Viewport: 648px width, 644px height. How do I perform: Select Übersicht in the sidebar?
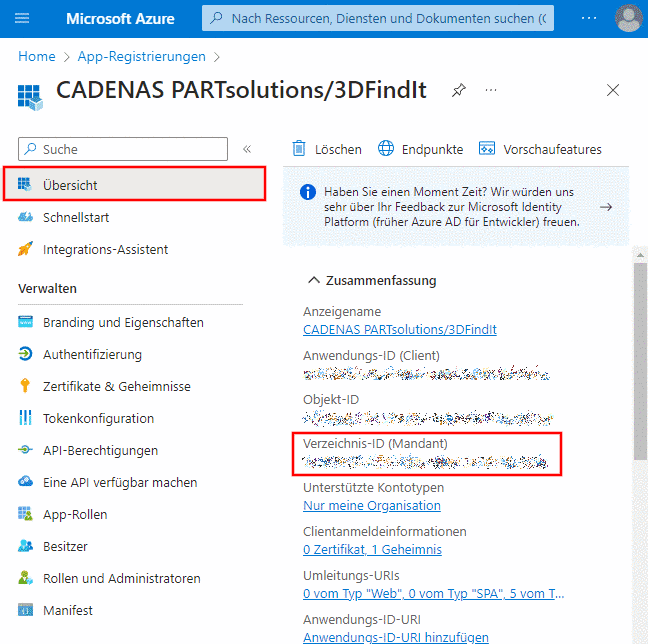pyautogui.click(x=134, y=184)
